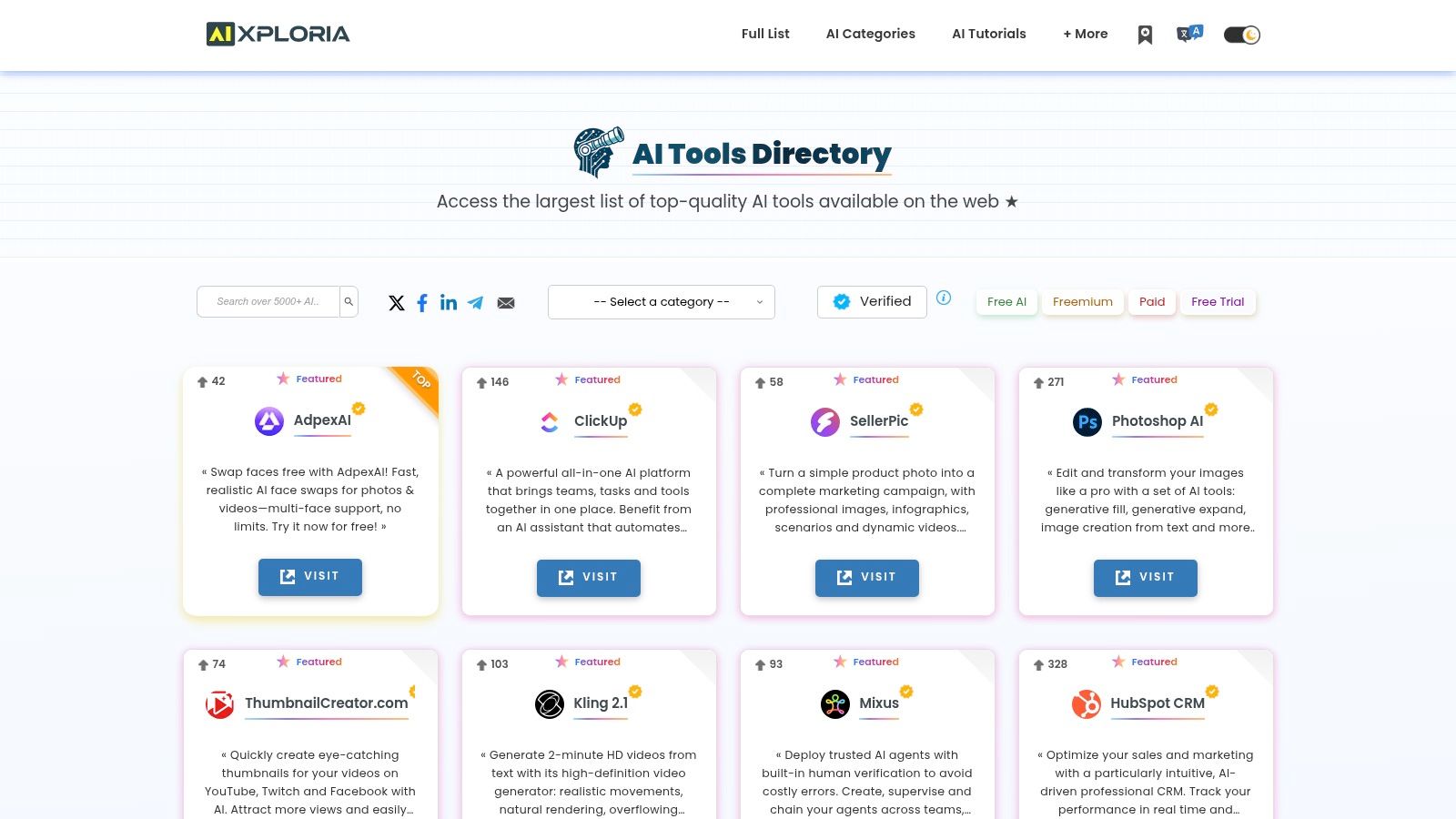This screenshot has height=819, width=1456.
Task: Open the Kling 2.1 title link
Action: point(601,703)
